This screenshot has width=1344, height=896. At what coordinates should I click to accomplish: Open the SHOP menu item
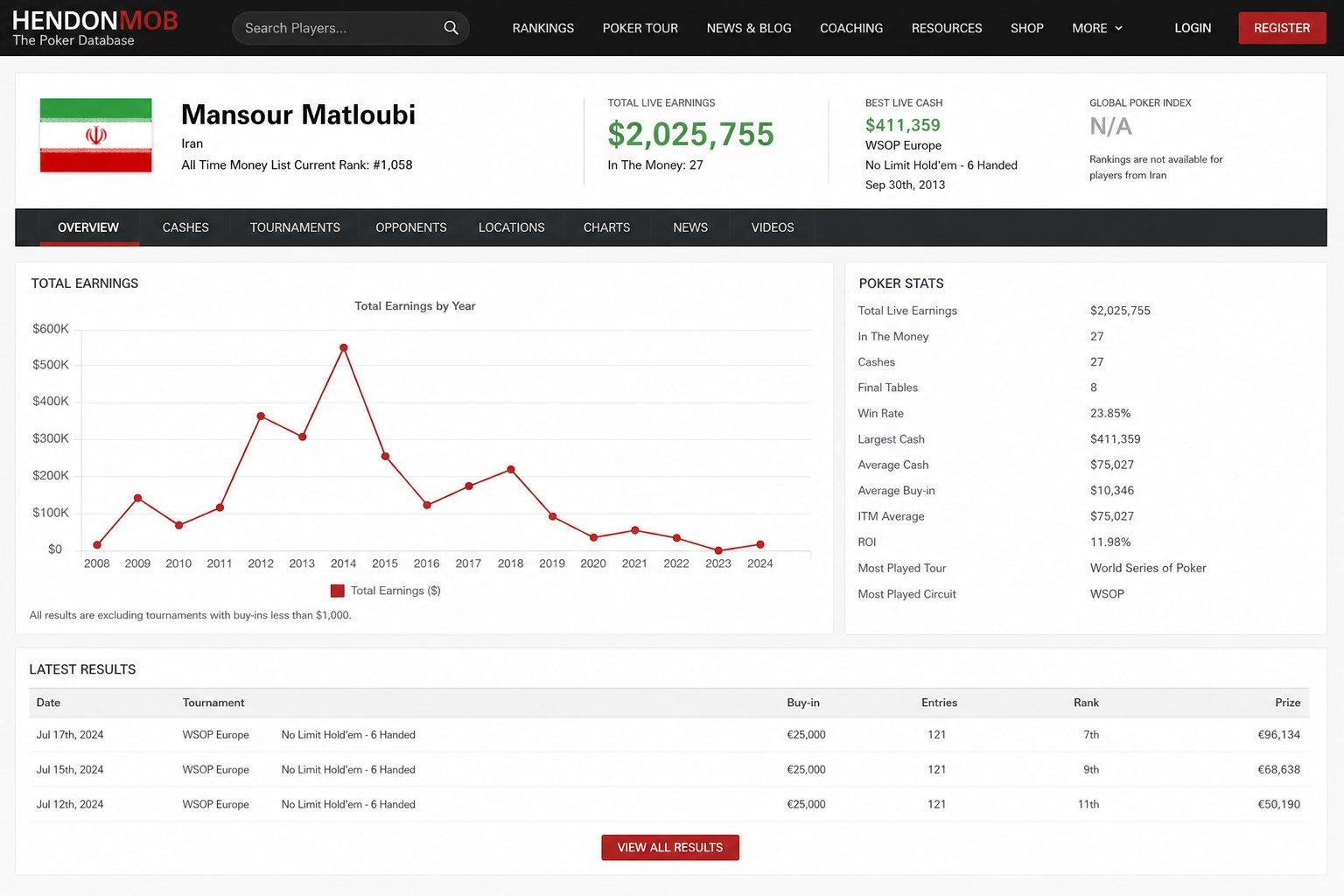(1027, 28)
